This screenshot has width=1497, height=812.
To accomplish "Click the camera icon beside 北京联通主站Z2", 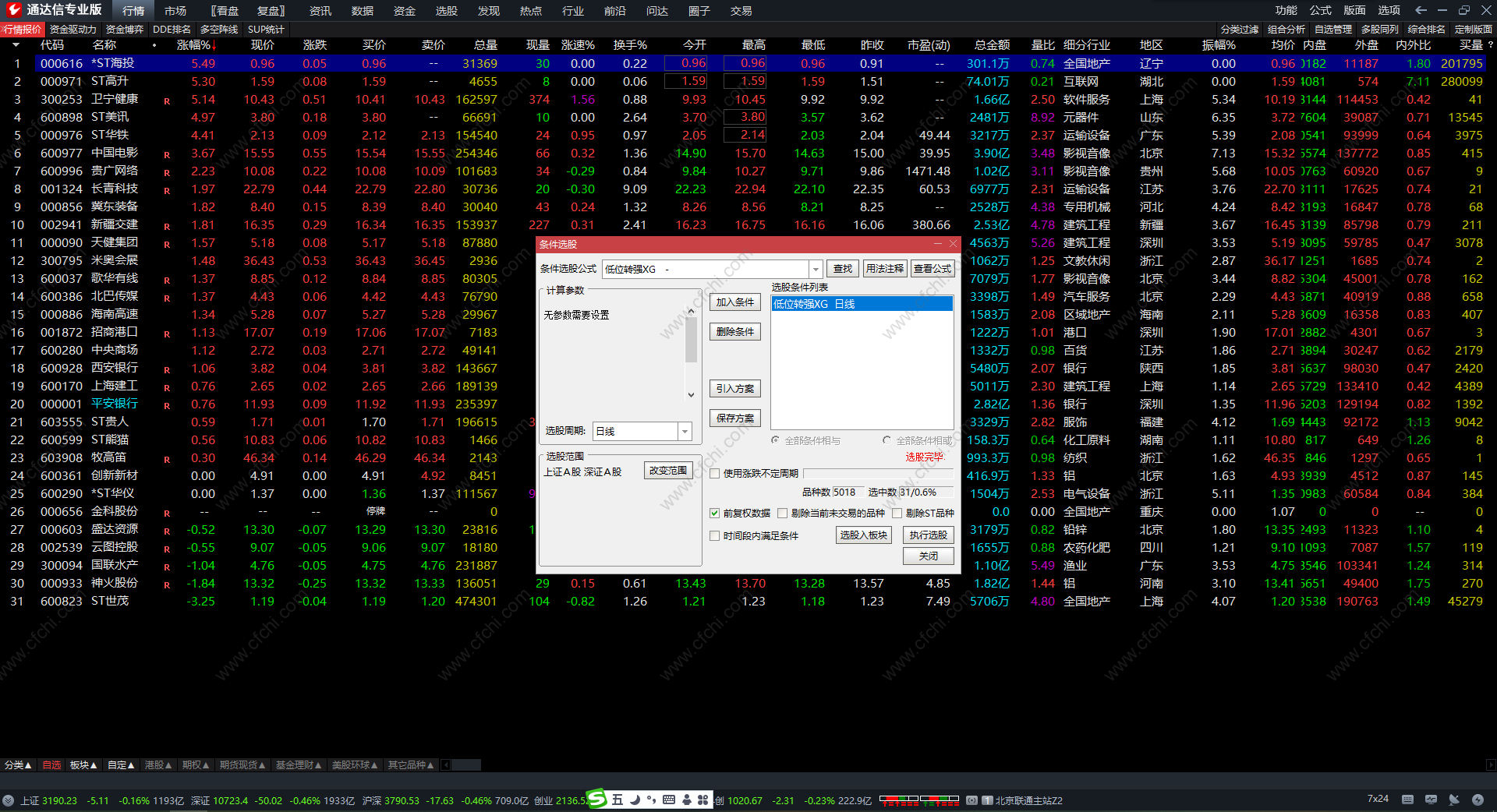I will [x=971, y=800].
